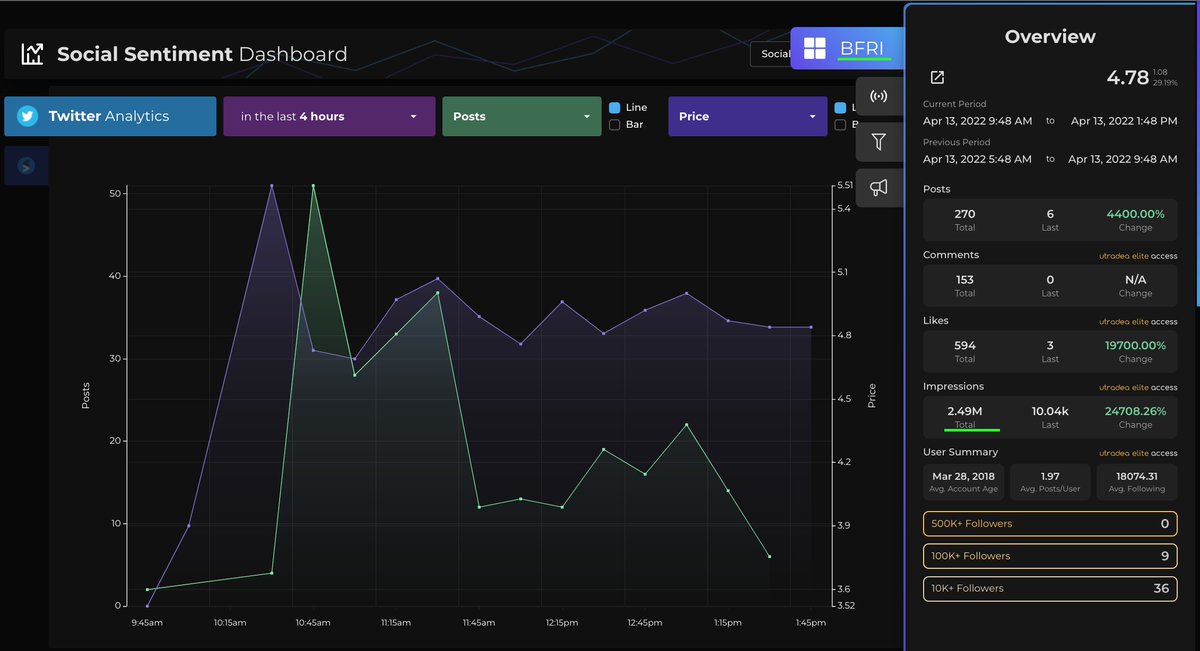Click the Avg. Account Age Mar 28, 2018 card

[965, 482]
